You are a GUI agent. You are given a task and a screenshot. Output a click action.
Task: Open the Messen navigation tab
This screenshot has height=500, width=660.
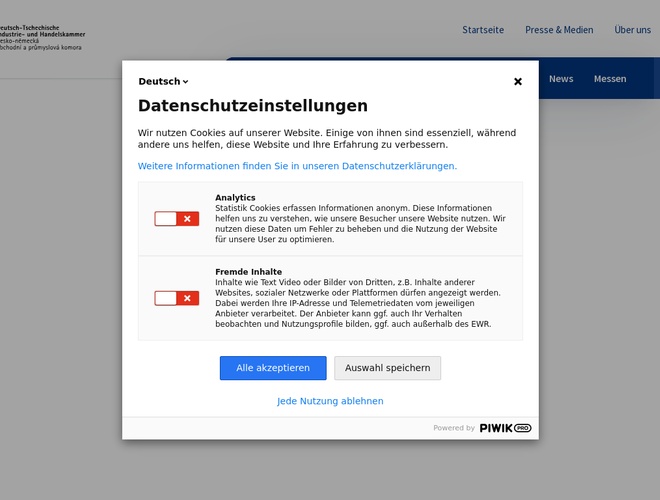tap(610, 79)
